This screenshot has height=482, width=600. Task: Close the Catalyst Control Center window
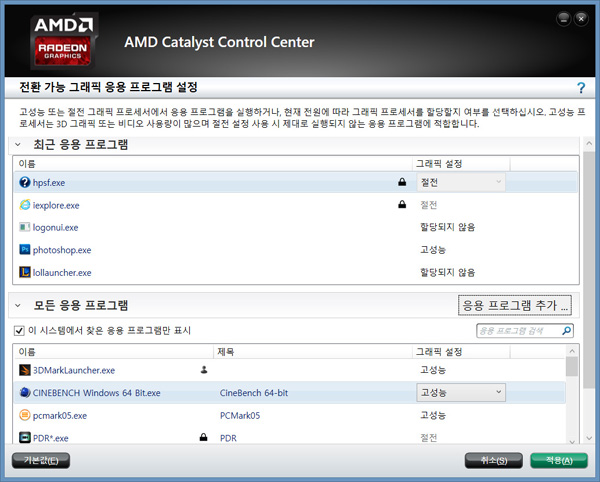click(x=581, y=19)
